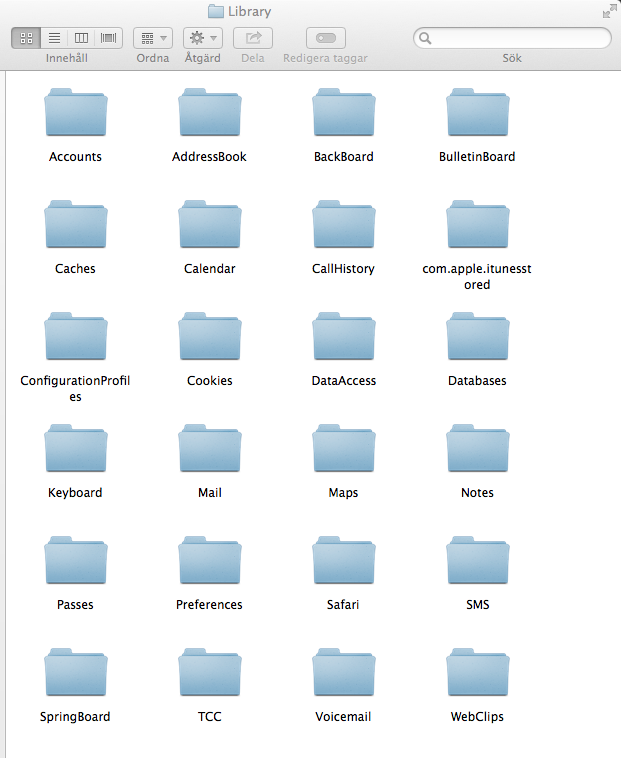
Task: Click the 'ConfigurationProfiles' name label
Action: [x=75, y=389]
